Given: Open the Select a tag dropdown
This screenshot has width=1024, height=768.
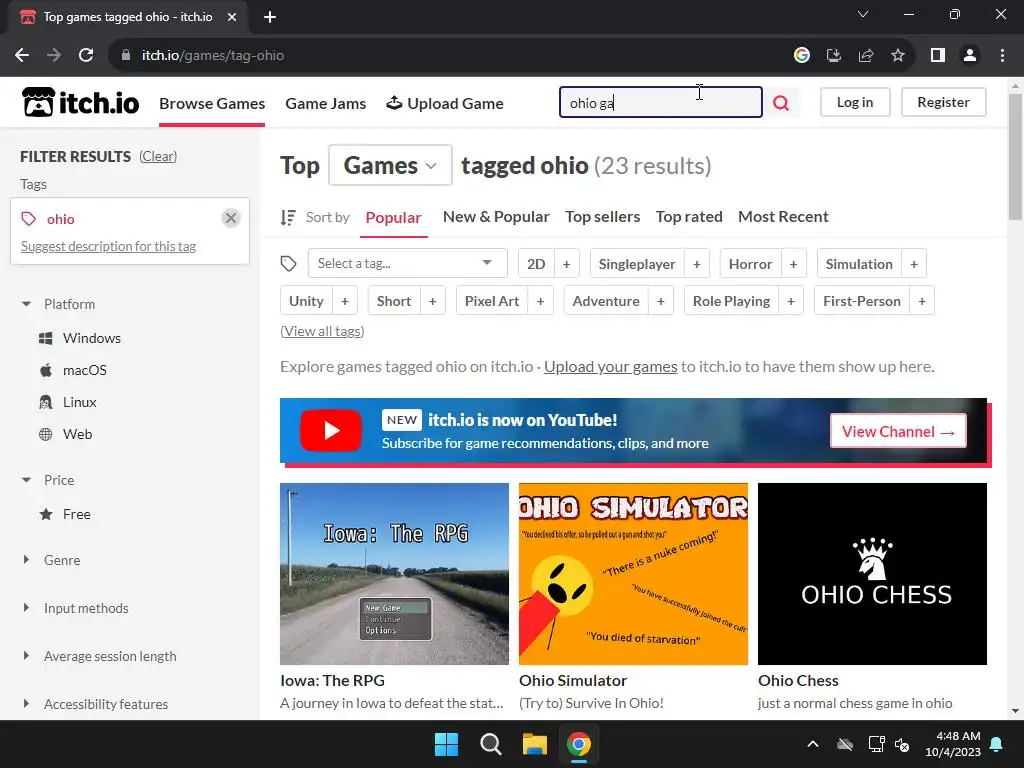Looking at the screenshot, I should (x=408, y=264).
